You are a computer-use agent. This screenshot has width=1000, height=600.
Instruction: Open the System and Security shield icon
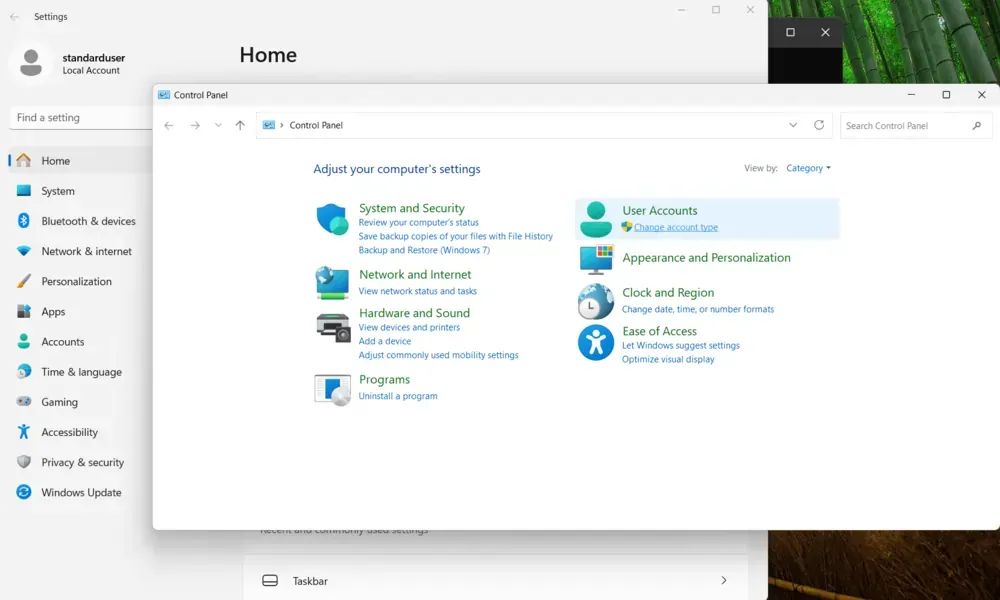pyautogui.click(x=332, y=219)
